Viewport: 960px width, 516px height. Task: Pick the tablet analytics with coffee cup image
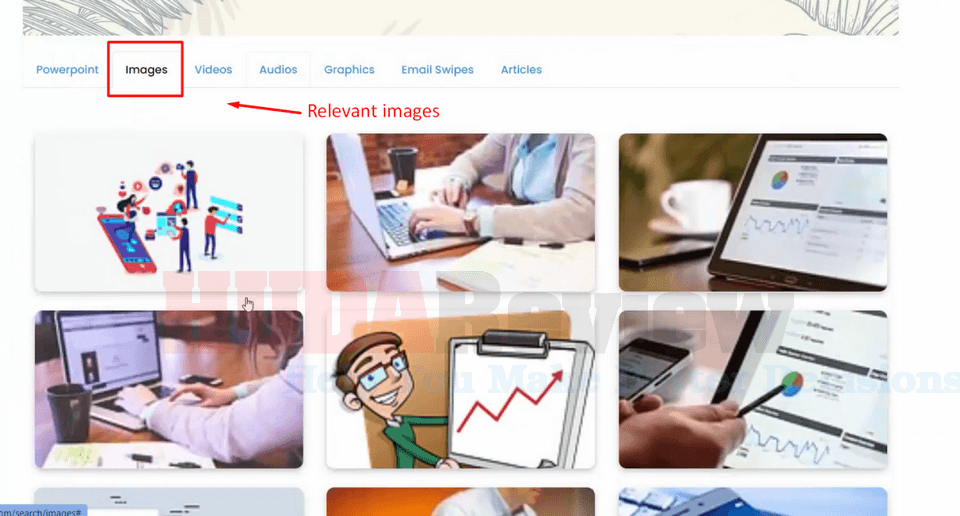pos(752,212)
